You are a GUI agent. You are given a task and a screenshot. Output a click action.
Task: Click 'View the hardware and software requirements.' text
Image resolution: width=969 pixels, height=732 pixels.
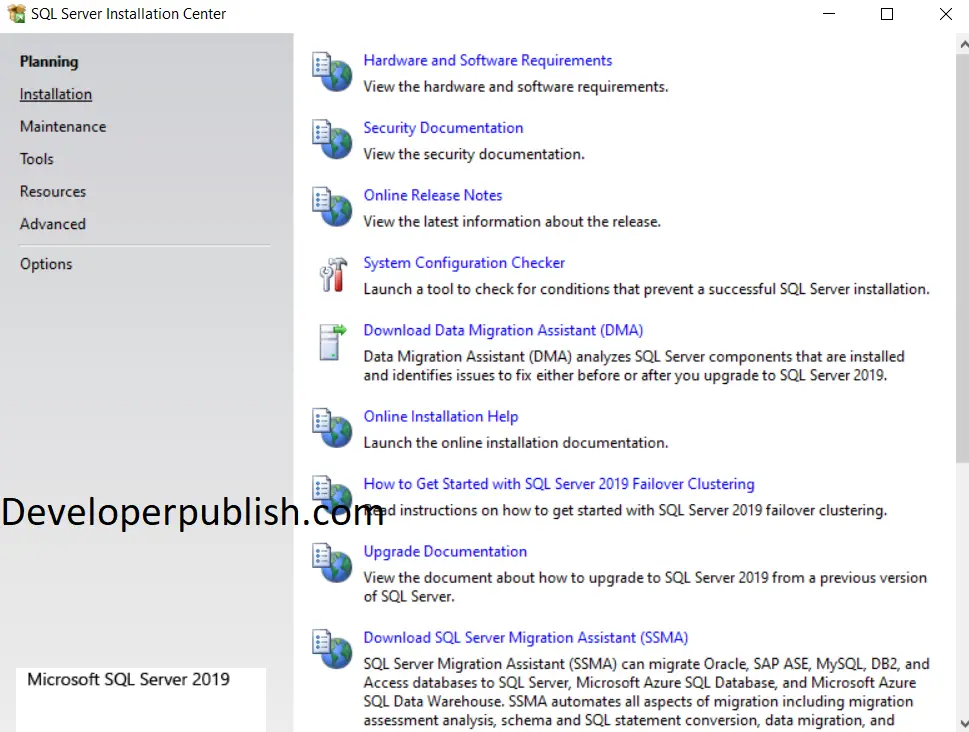coord(515,87)
